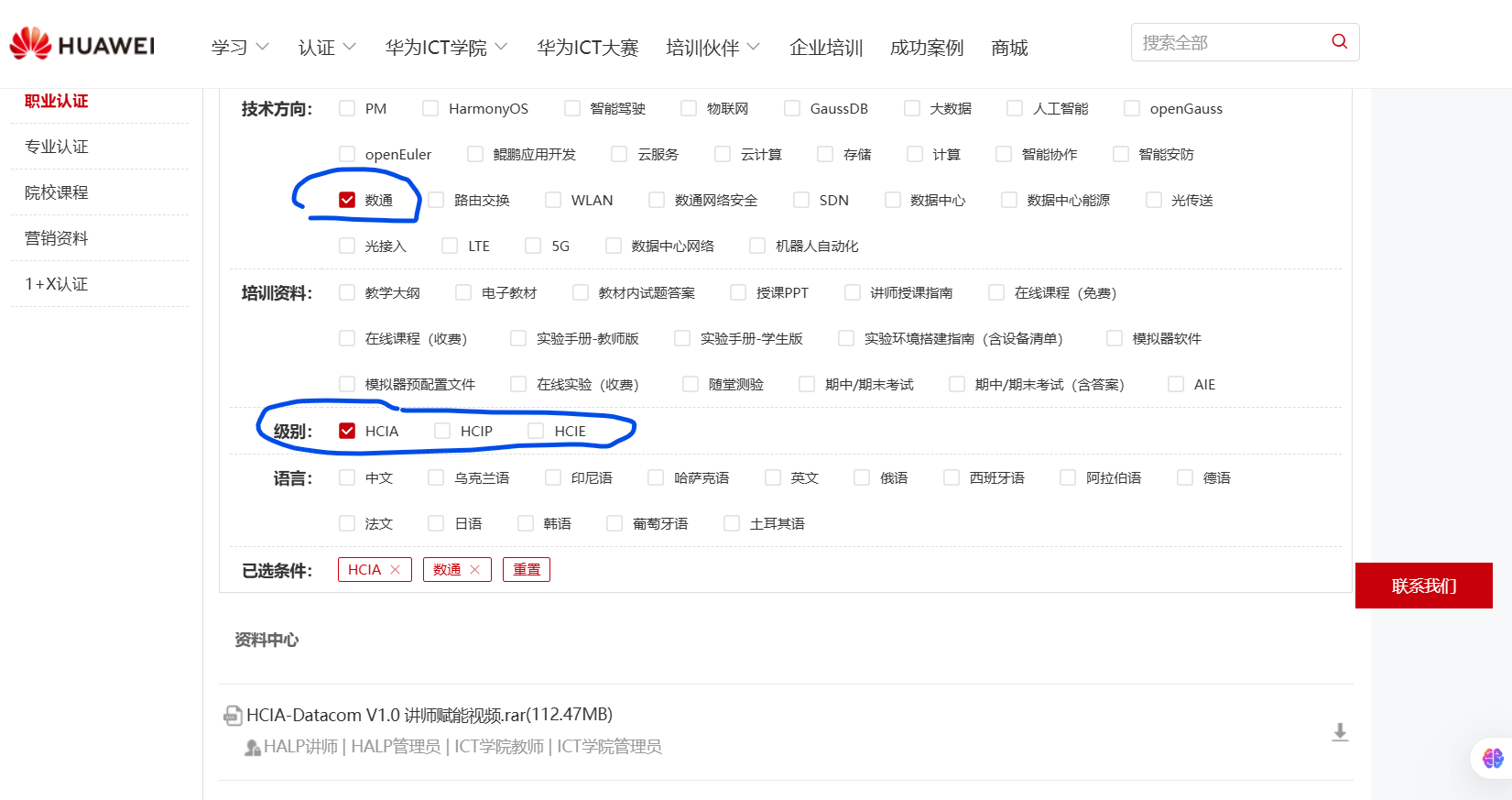Check the 鲲鹏应用开发 checkbox
This screenshot has height=800, width=1512.
point(475,154)
